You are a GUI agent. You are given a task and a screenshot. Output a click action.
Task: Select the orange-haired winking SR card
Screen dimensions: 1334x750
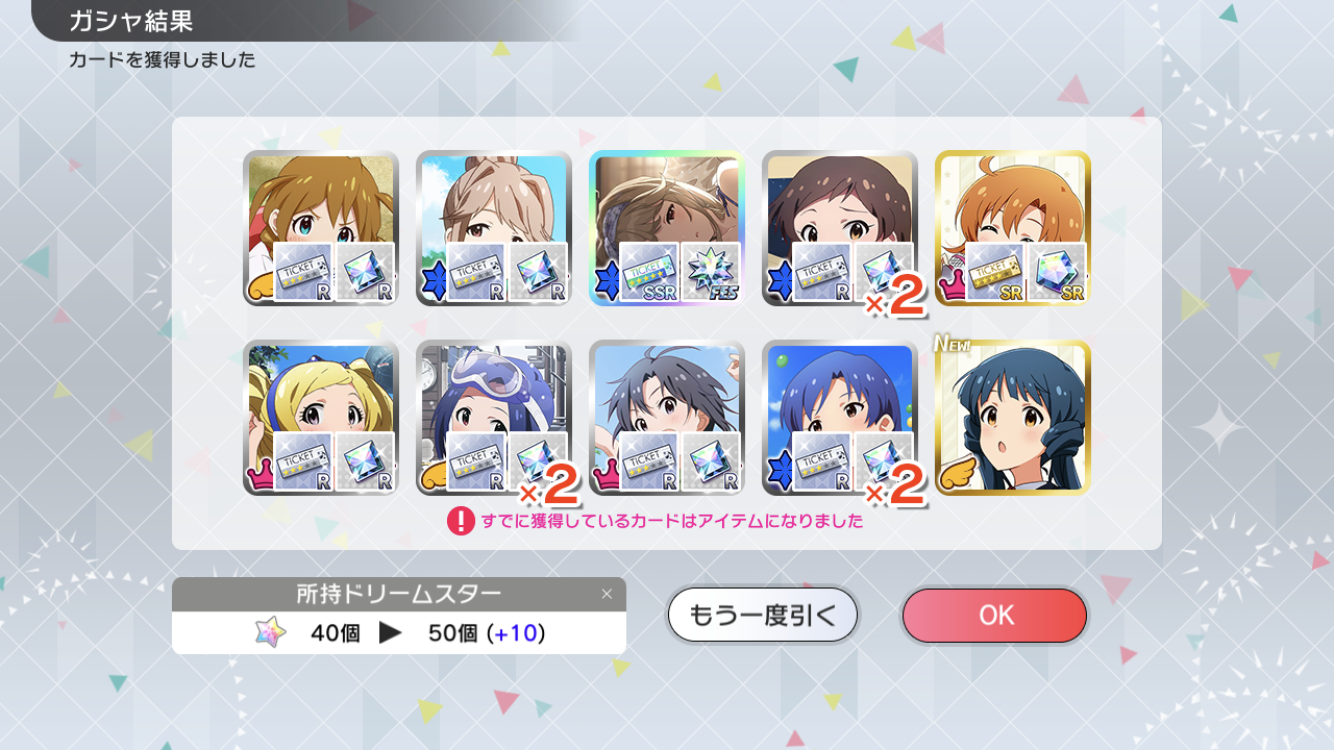point(1012,228)
